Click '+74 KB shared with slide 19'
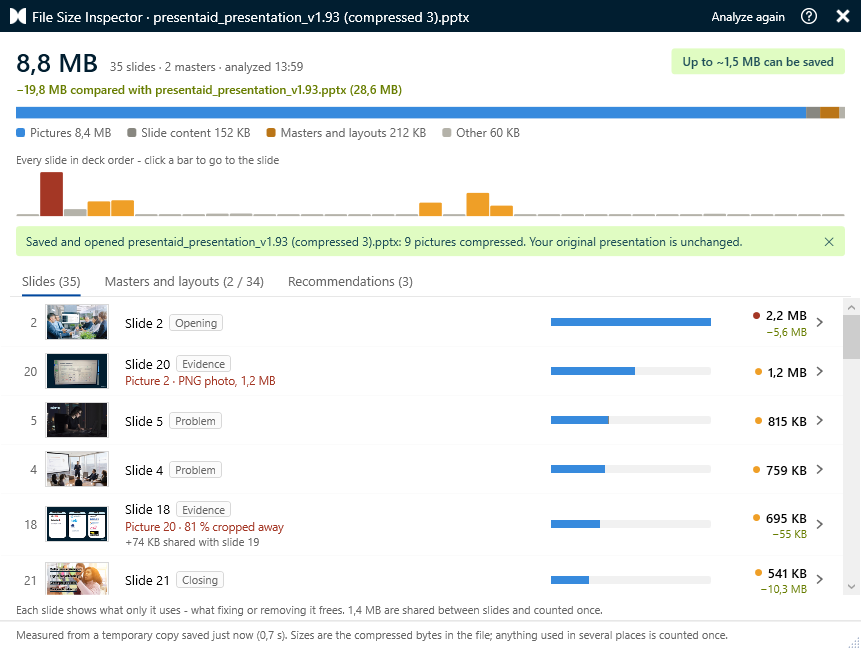 (x=192, y=542)
